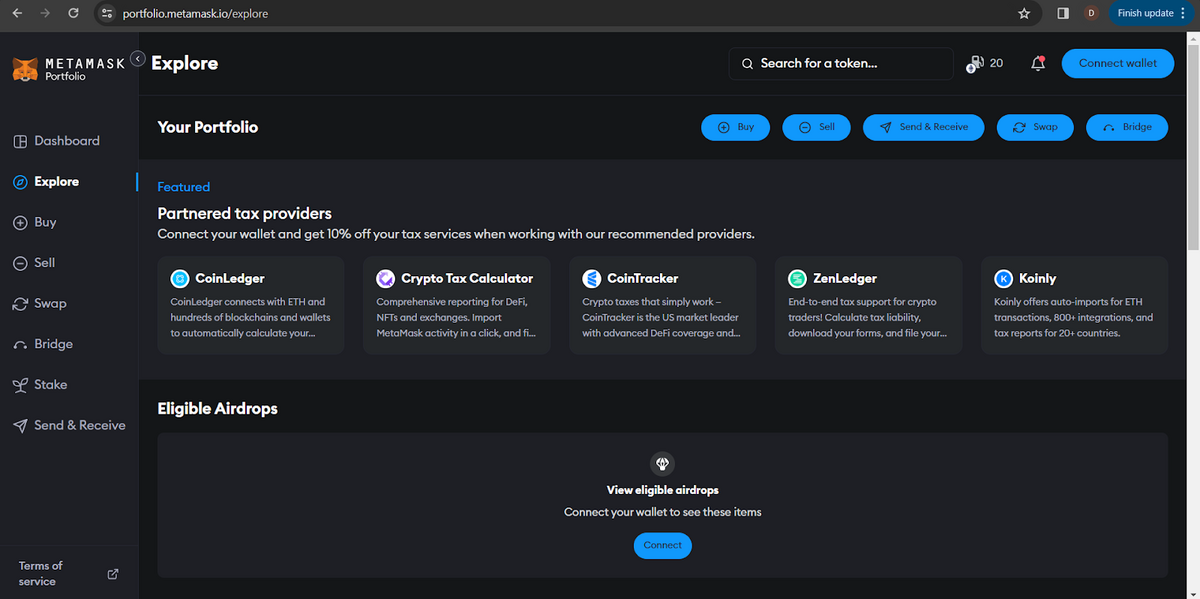This screenshot has width=1200, height=599.
Task: Click the MetaMask fox logo
Action: [25, 68]
